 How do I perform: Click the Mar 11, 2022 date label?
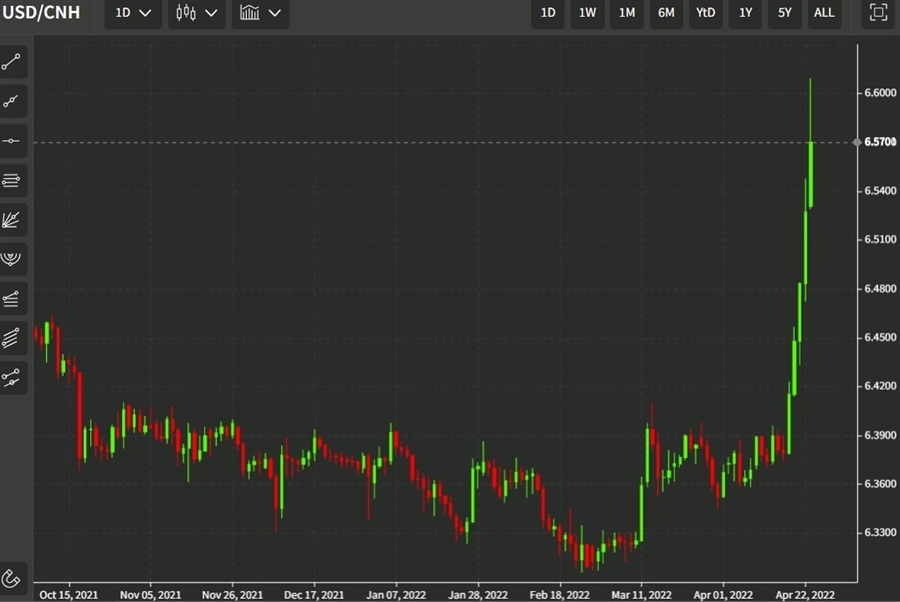click(x=641, y=595)
